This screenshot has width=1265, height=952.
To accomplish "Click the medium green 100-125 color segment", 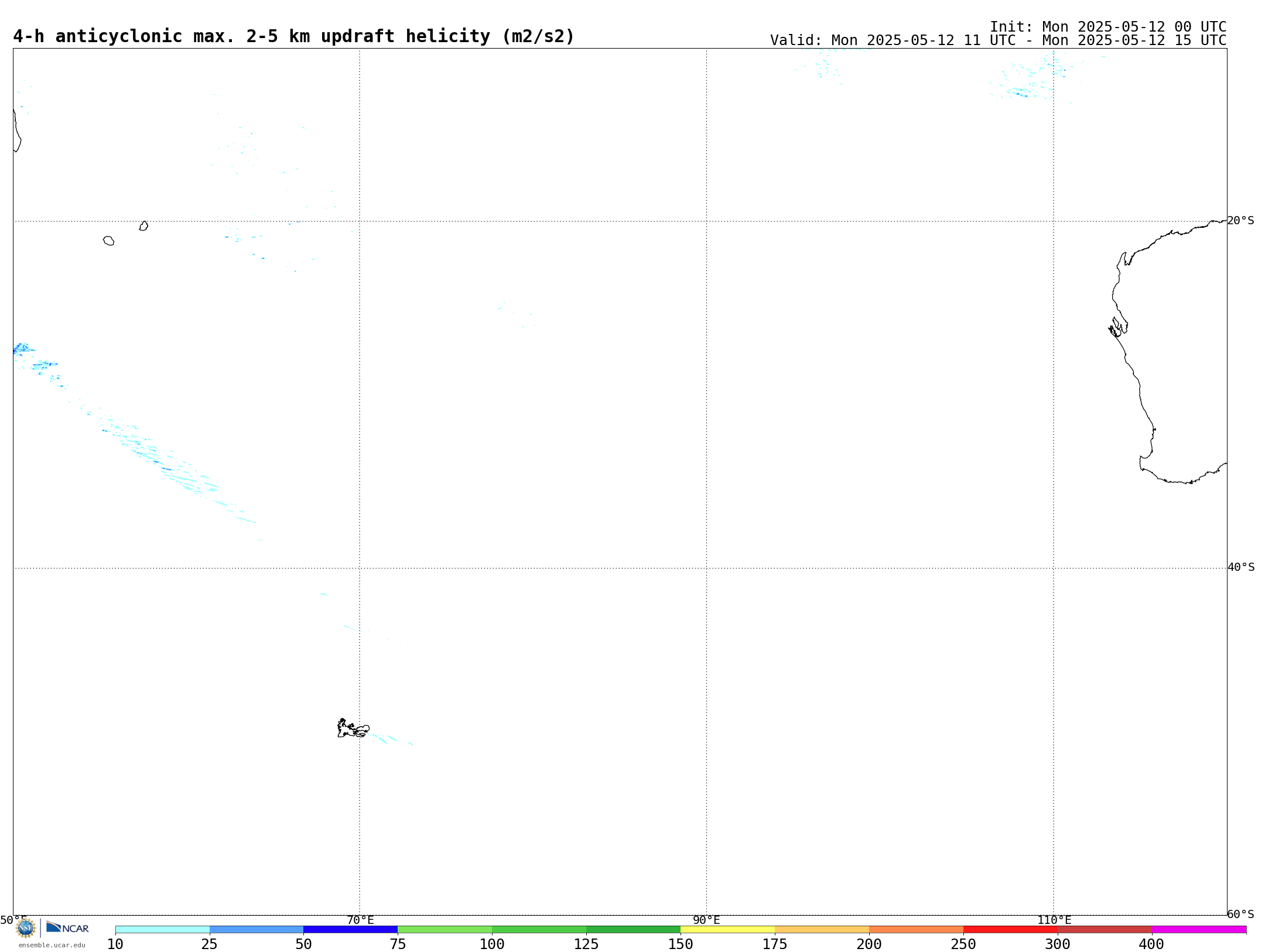I will [x=539, y=930].
